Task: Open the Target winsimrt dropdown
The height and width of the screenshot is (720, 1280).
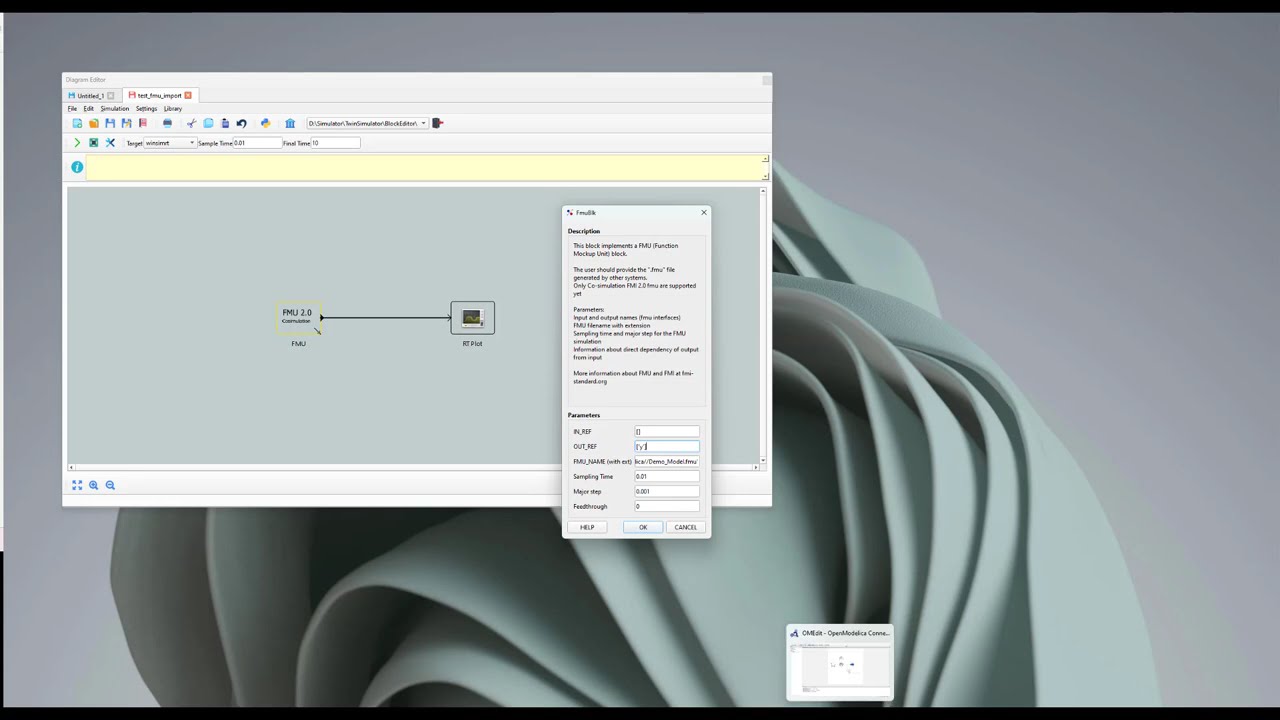Action: (170, 143)
